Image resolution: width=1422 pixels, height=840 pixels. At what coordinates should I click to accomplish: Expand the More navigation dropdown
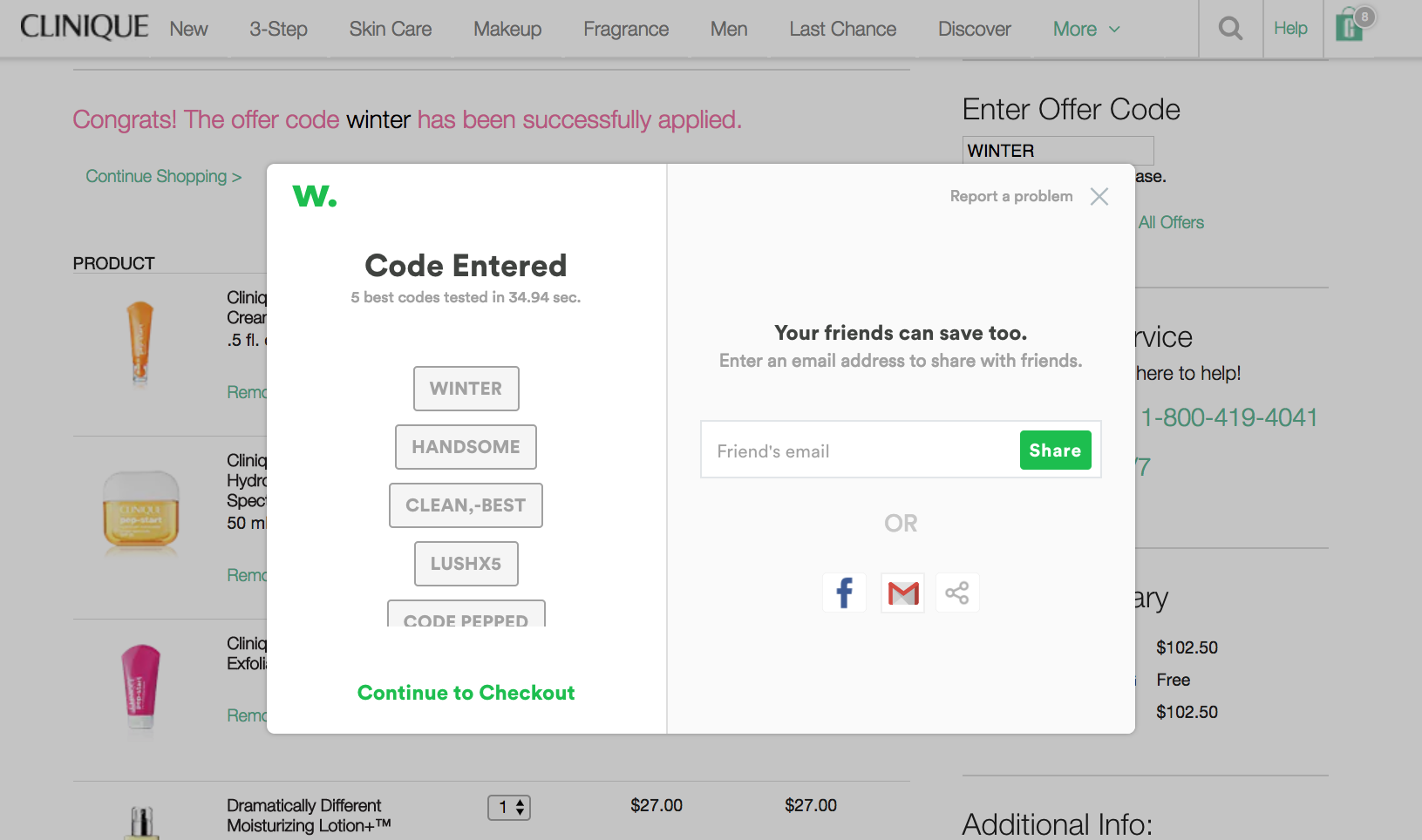pyautogui.click(x=1086, y=29)
